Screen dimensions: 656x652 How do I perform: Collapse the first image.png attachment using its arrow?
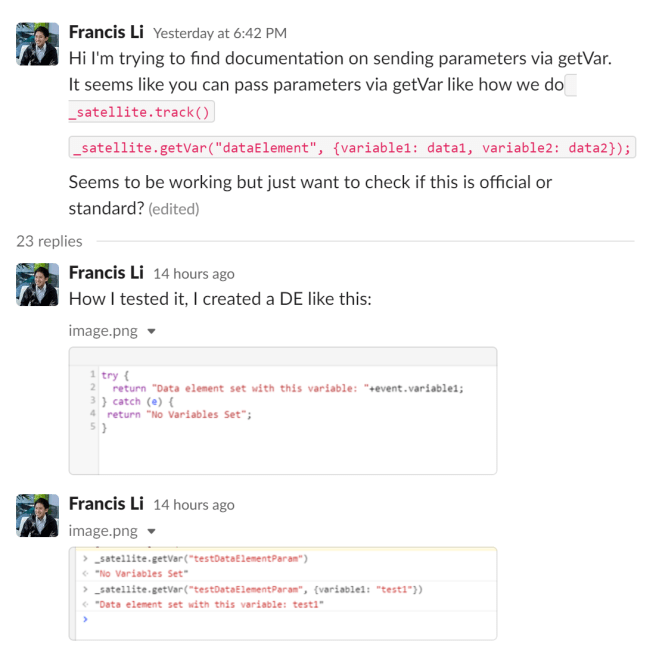point(151,330)
